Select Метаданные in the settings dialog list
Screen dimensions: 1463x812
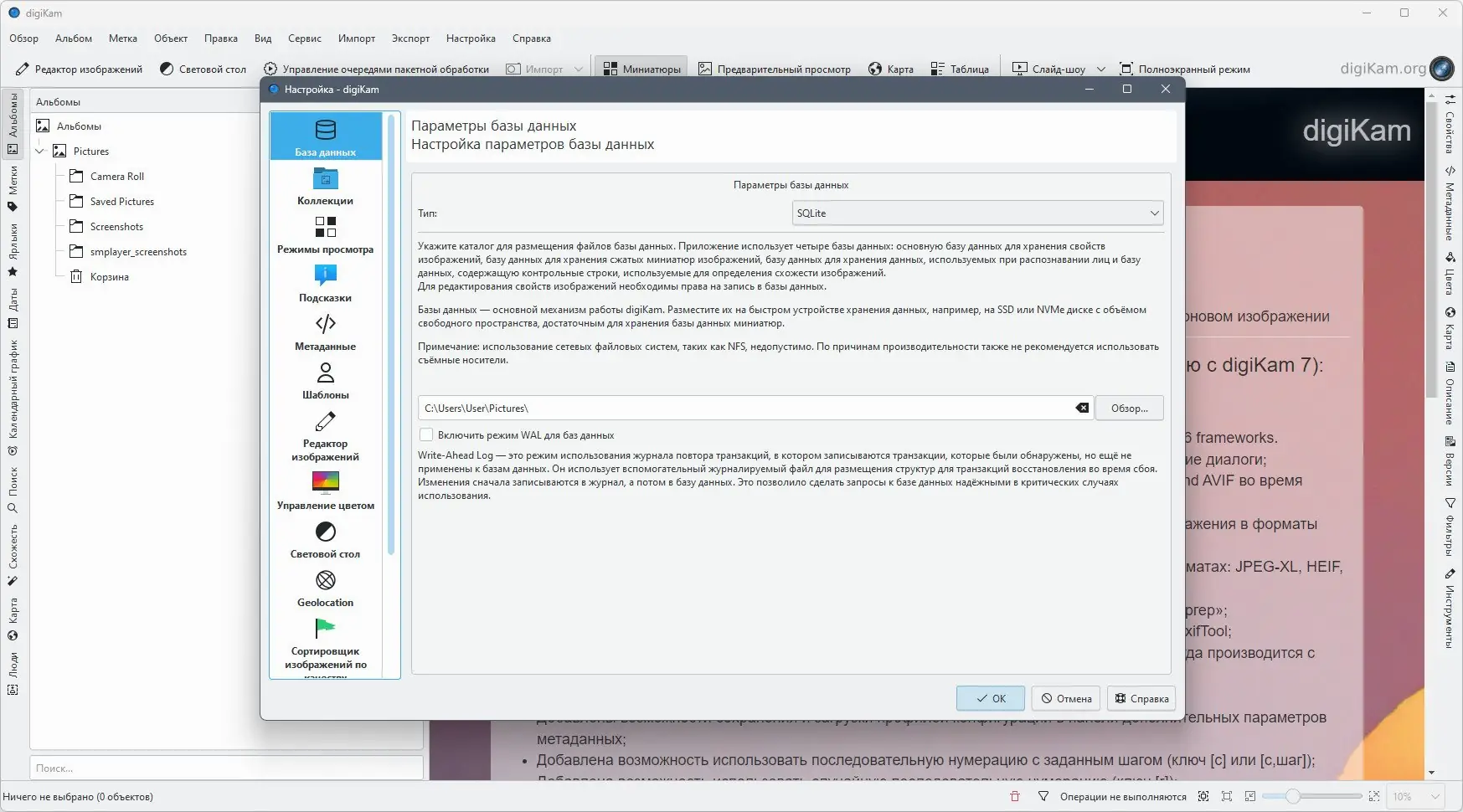click(x=326, y=331)
